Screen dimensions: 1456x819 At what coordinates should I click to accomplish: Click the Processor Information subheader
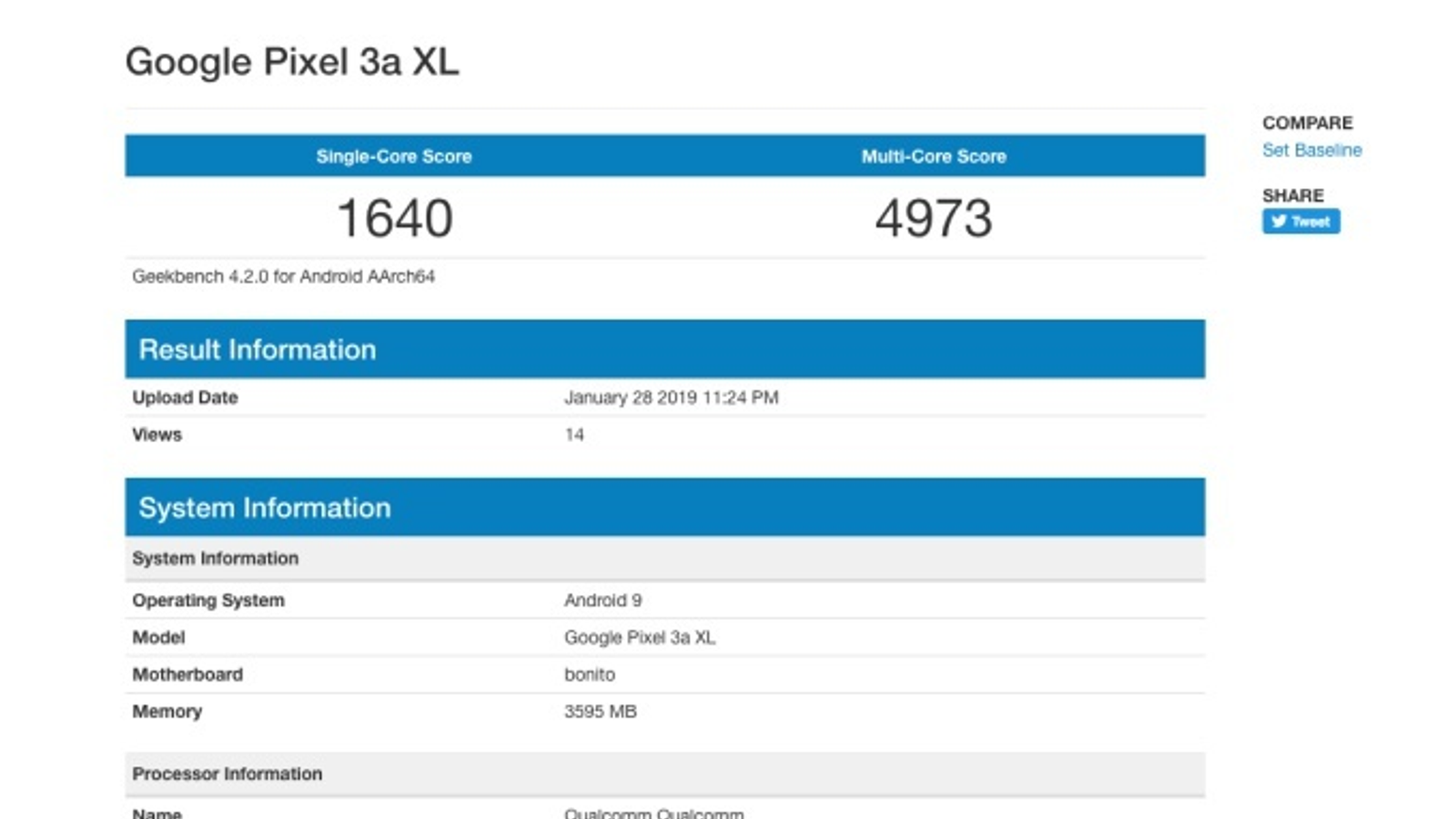pos(665,774)
